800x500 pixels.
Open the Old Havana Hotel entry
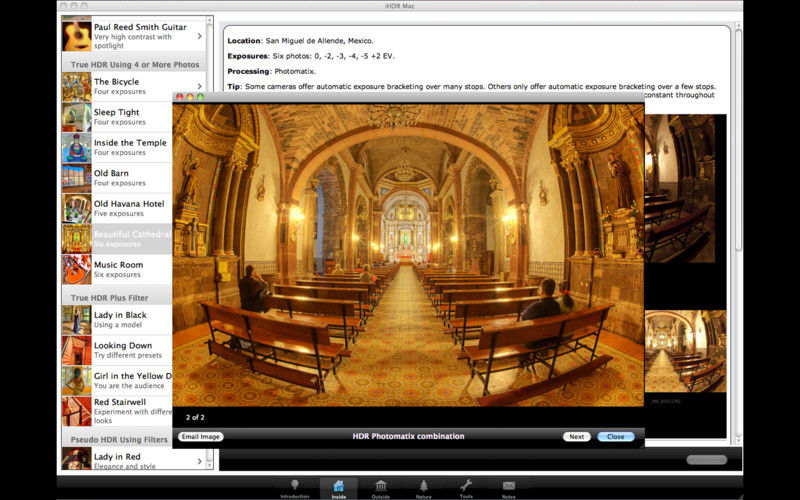click(116, 208)
